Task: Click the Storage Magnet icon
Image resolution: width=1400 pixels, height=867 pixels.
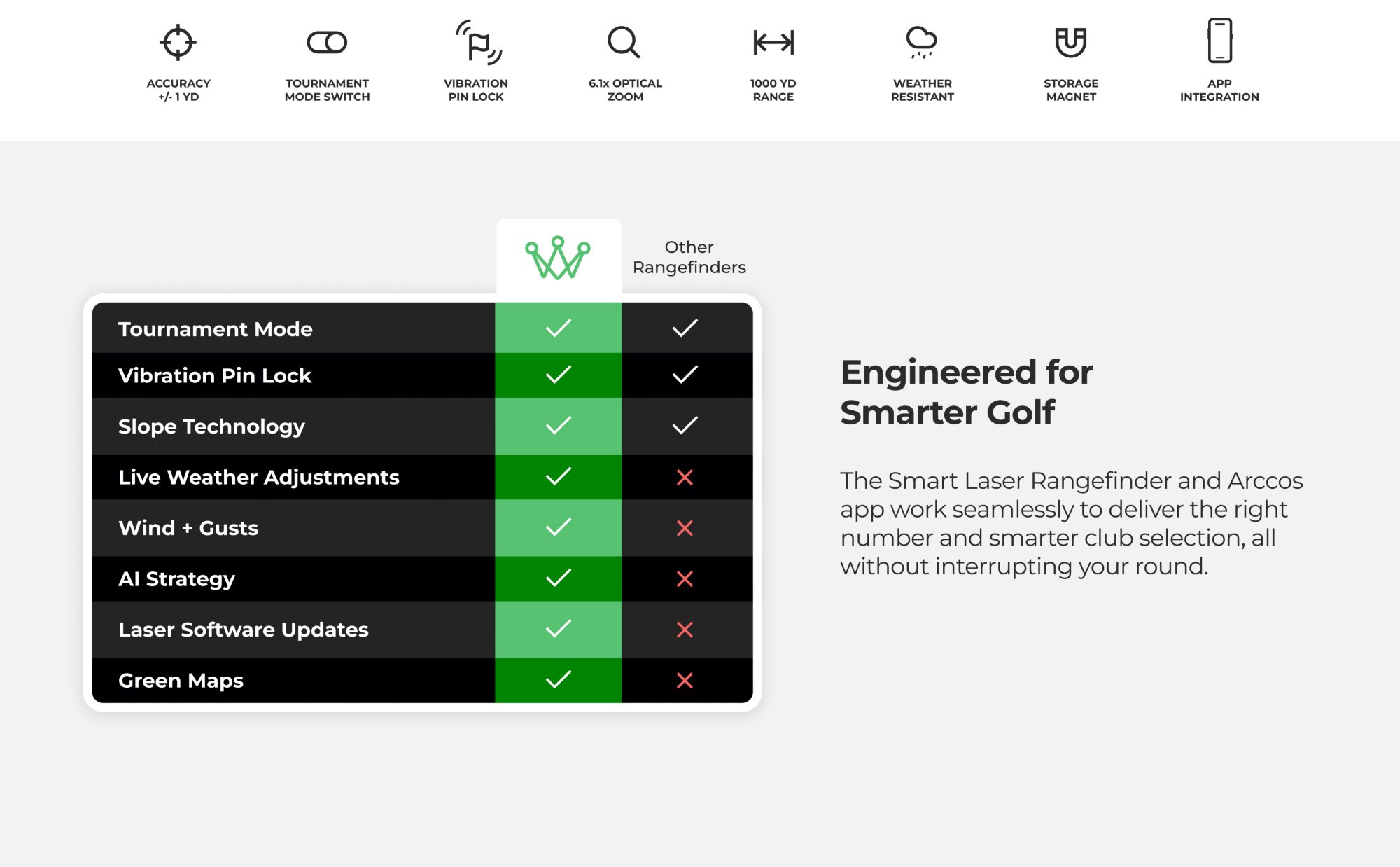Action: [1071, 42]
